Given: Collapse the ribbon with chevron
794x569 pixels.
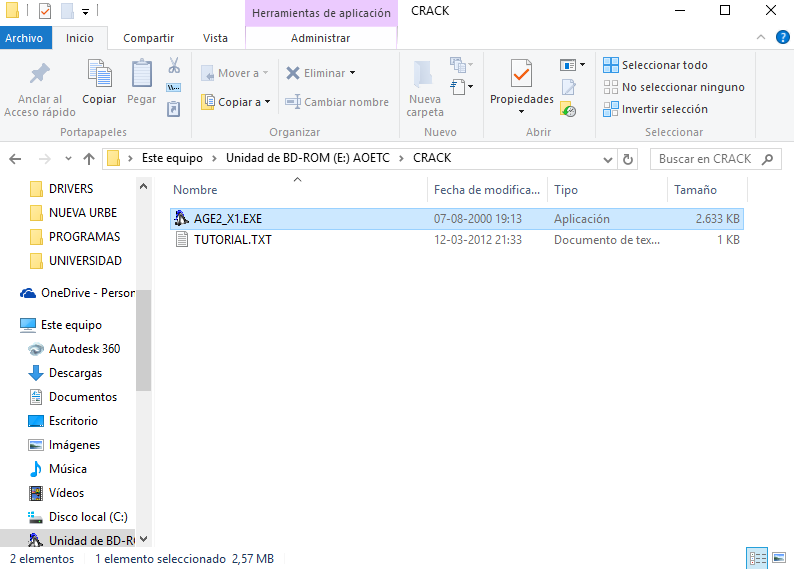Looking at the screenshot, I should coord(761,37).
